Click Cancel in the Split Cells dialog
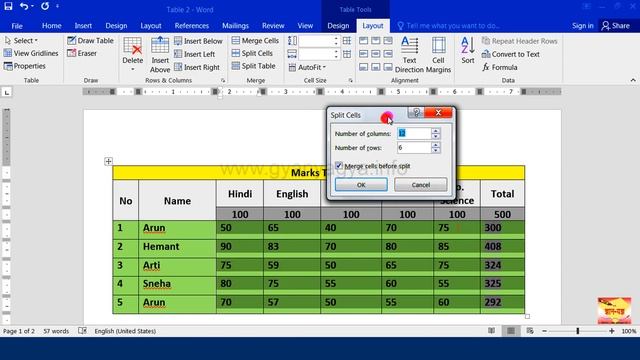The height and width of the screenshot is (360, 640). pyautogui.click(x=420, y=185)
